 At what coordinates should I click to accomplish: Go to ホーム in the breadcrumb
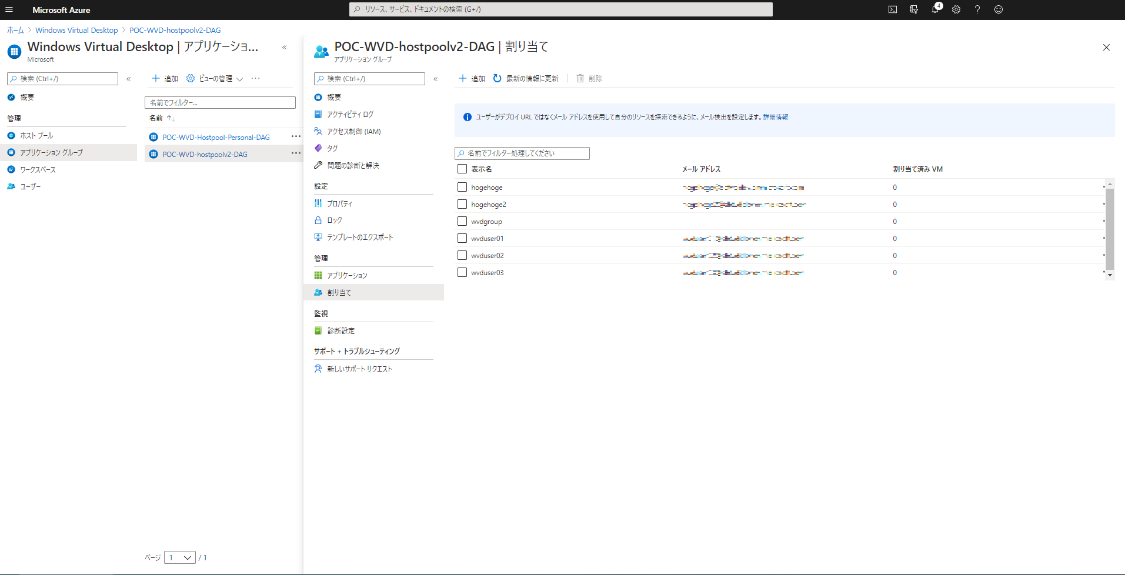(x=15, y=30)
